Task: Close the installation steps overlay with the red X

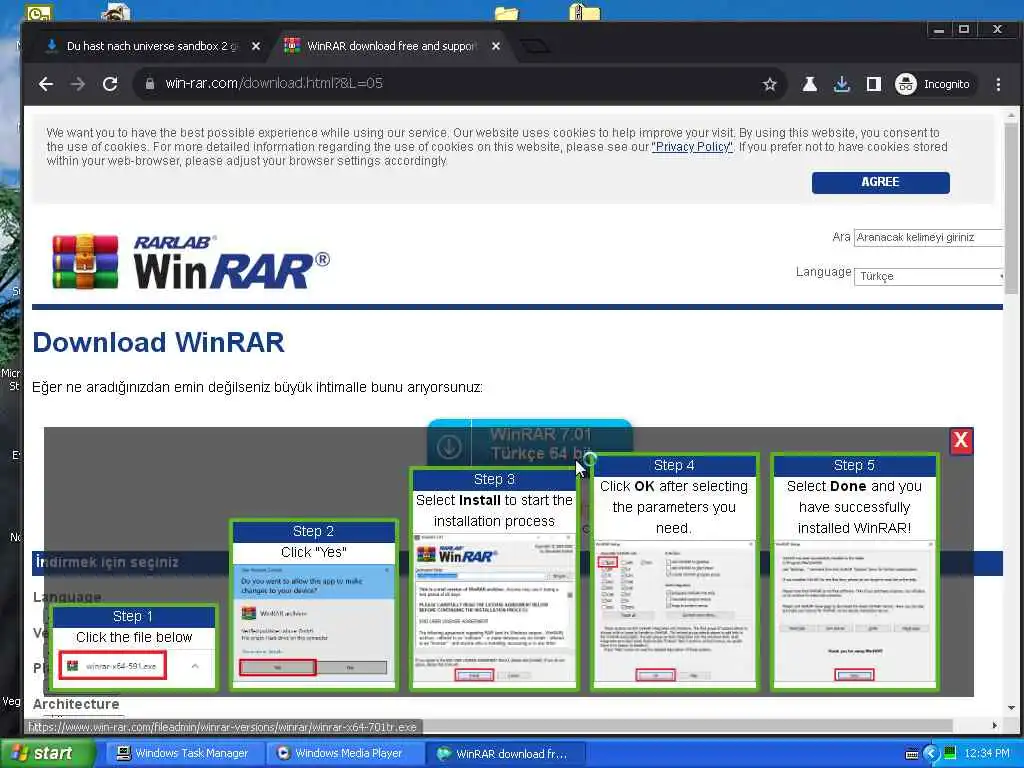Action: pyautogui.click(x=961, y=441)
